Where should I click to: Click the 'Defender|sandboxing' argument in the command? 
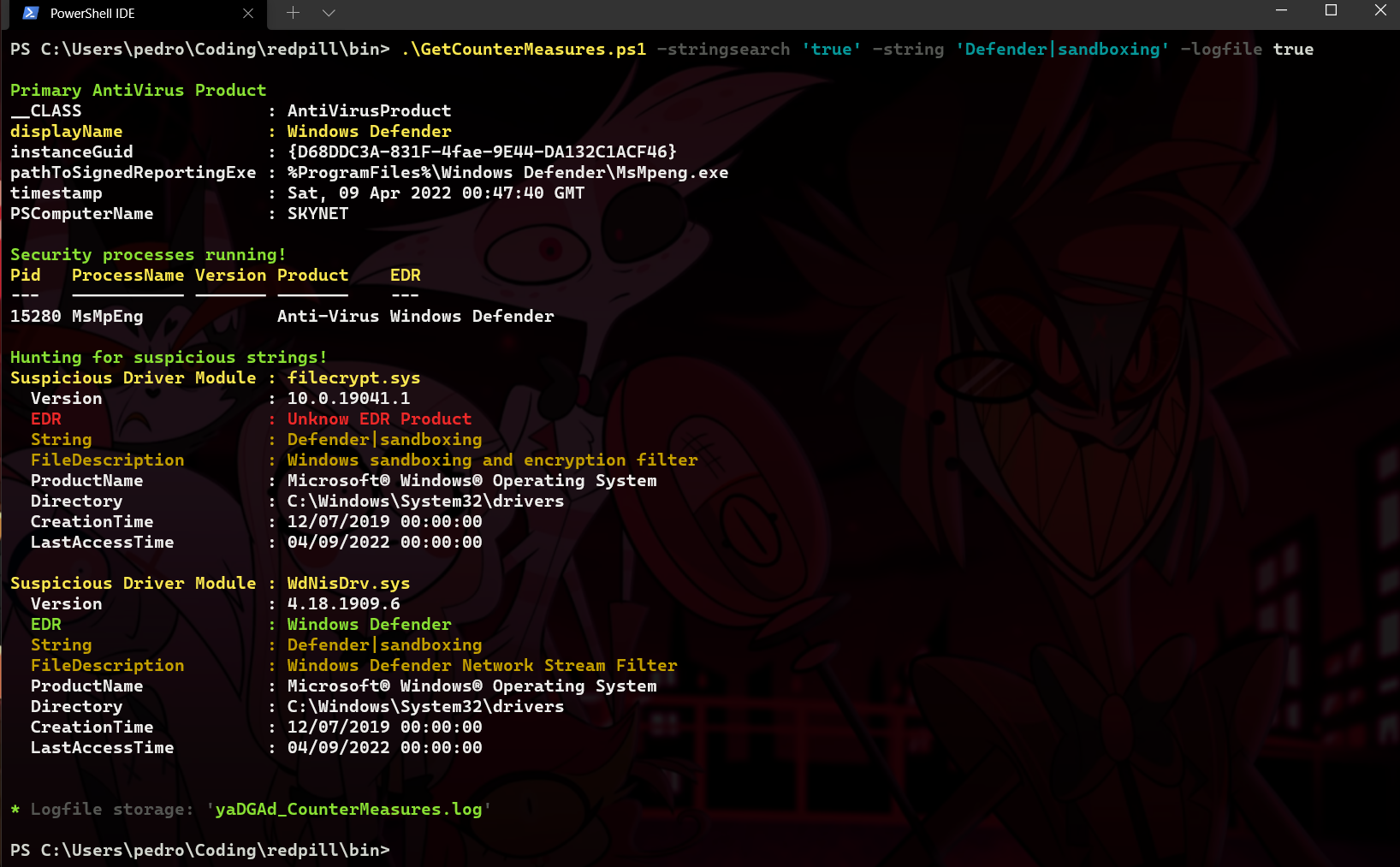(1062, 49)
